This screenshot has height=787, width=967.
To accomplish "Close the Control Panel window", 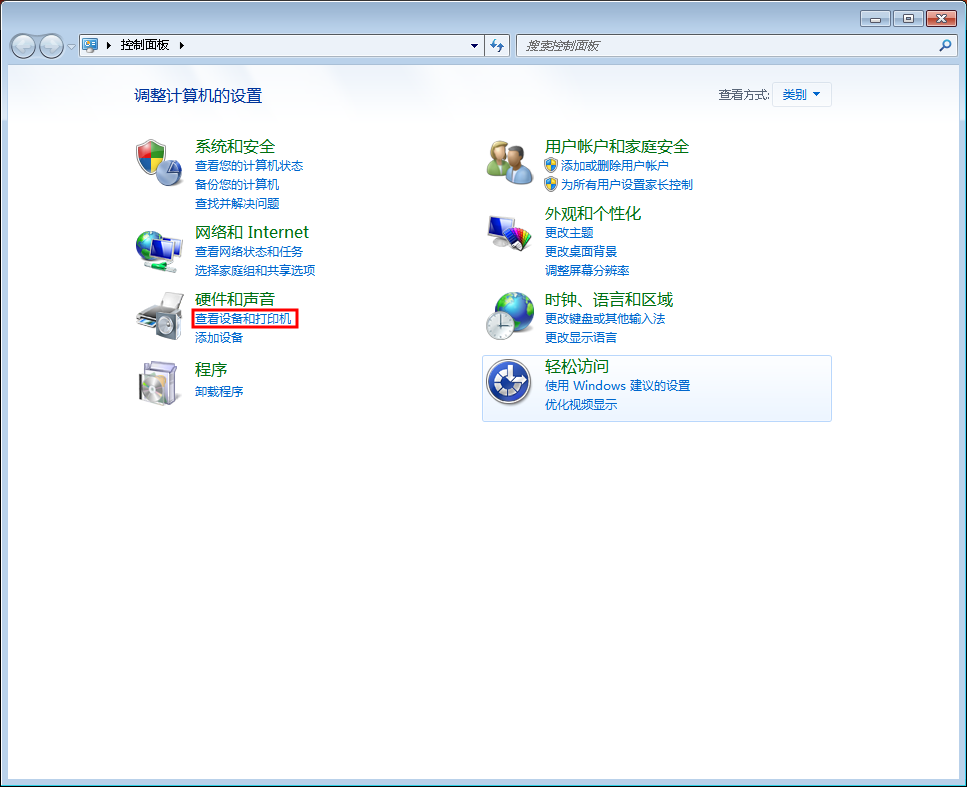I will (x=941, y=19).
